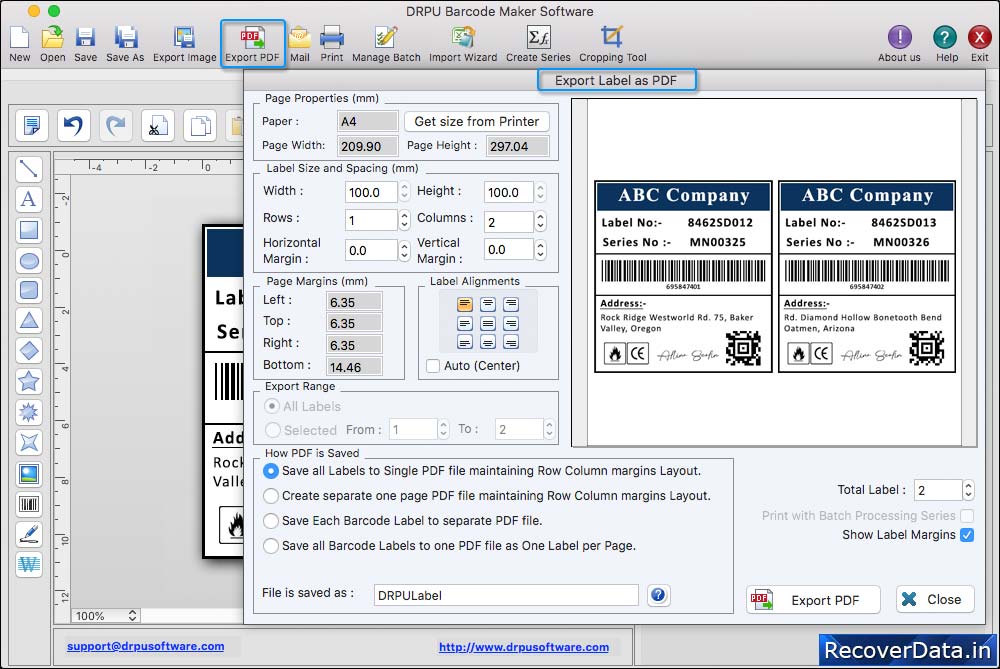Click the blue help question icon near filename
The image size is (1000, 669).
click(x=658, y=595)
